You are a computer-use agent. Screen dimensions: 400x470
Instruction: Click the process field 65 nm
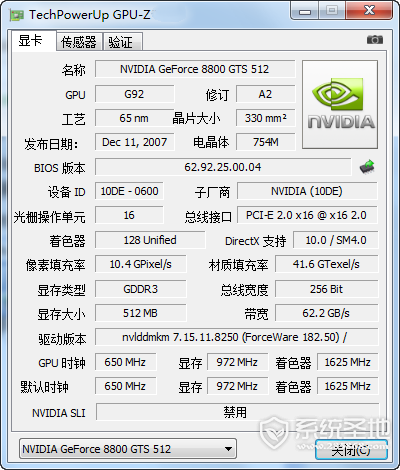point(134,118)
